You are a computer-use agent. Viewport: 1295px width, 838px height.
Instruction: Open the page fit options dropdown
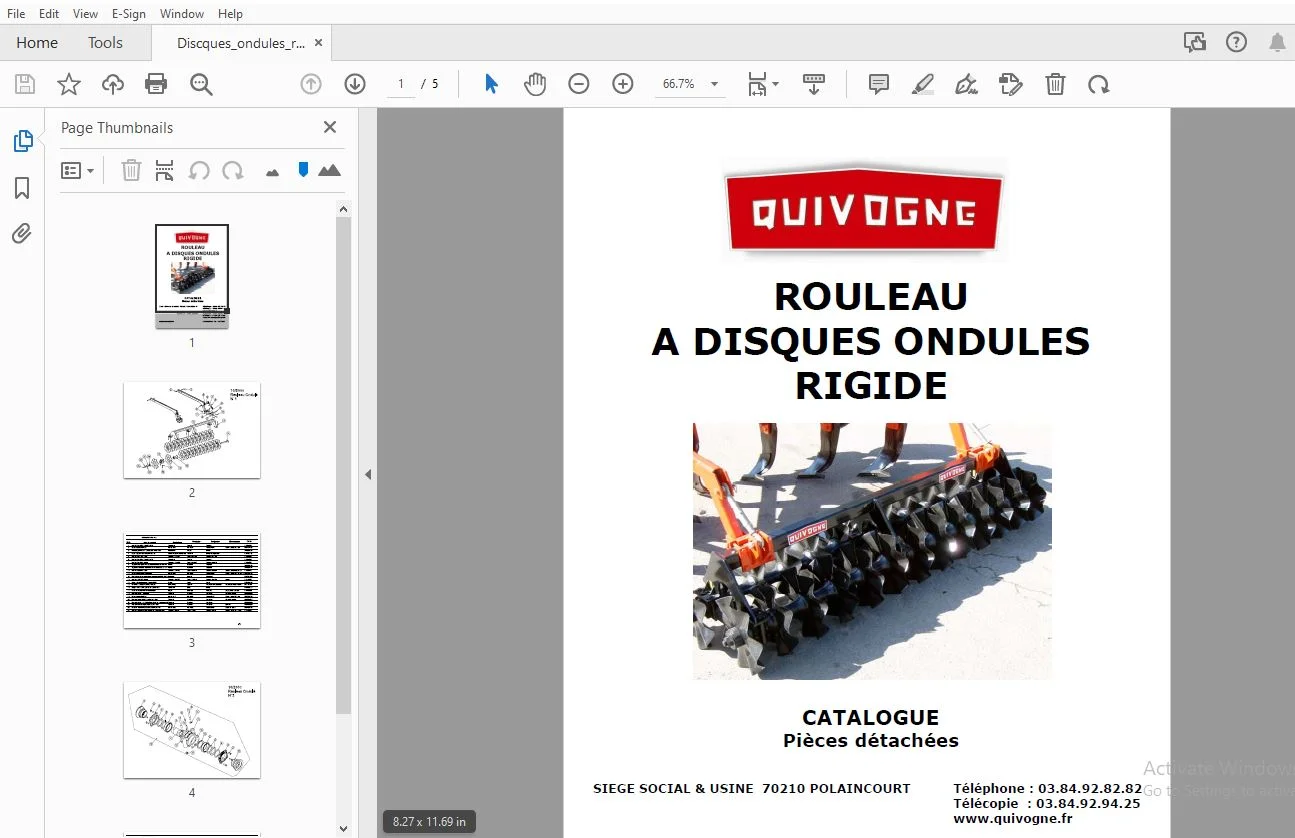(763, 84)
